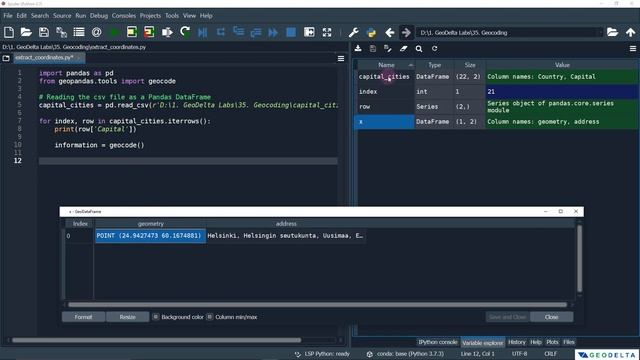Open the Edit menu
This screenshot has height=360, width=640.
(x=22, y=16)
